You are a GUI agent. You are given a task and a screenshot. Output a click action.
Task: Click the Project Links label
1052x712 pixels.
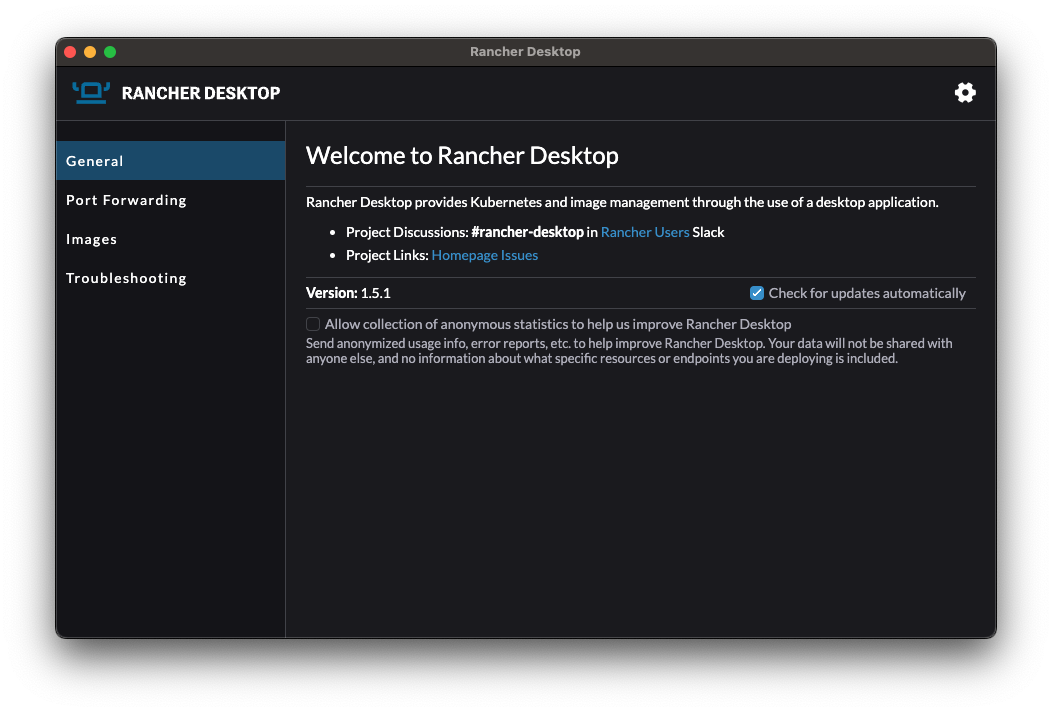[386, 255]
